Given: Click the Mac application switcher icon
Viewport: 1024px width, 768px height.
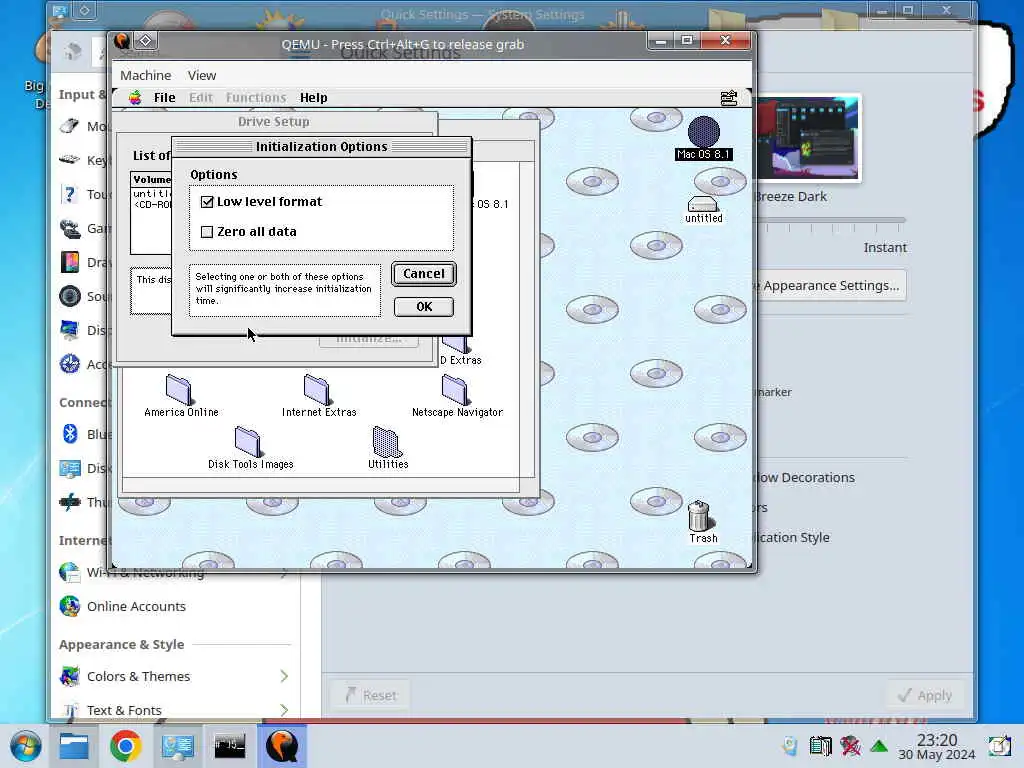Looking at the screenshot, I should coord(729,98).
